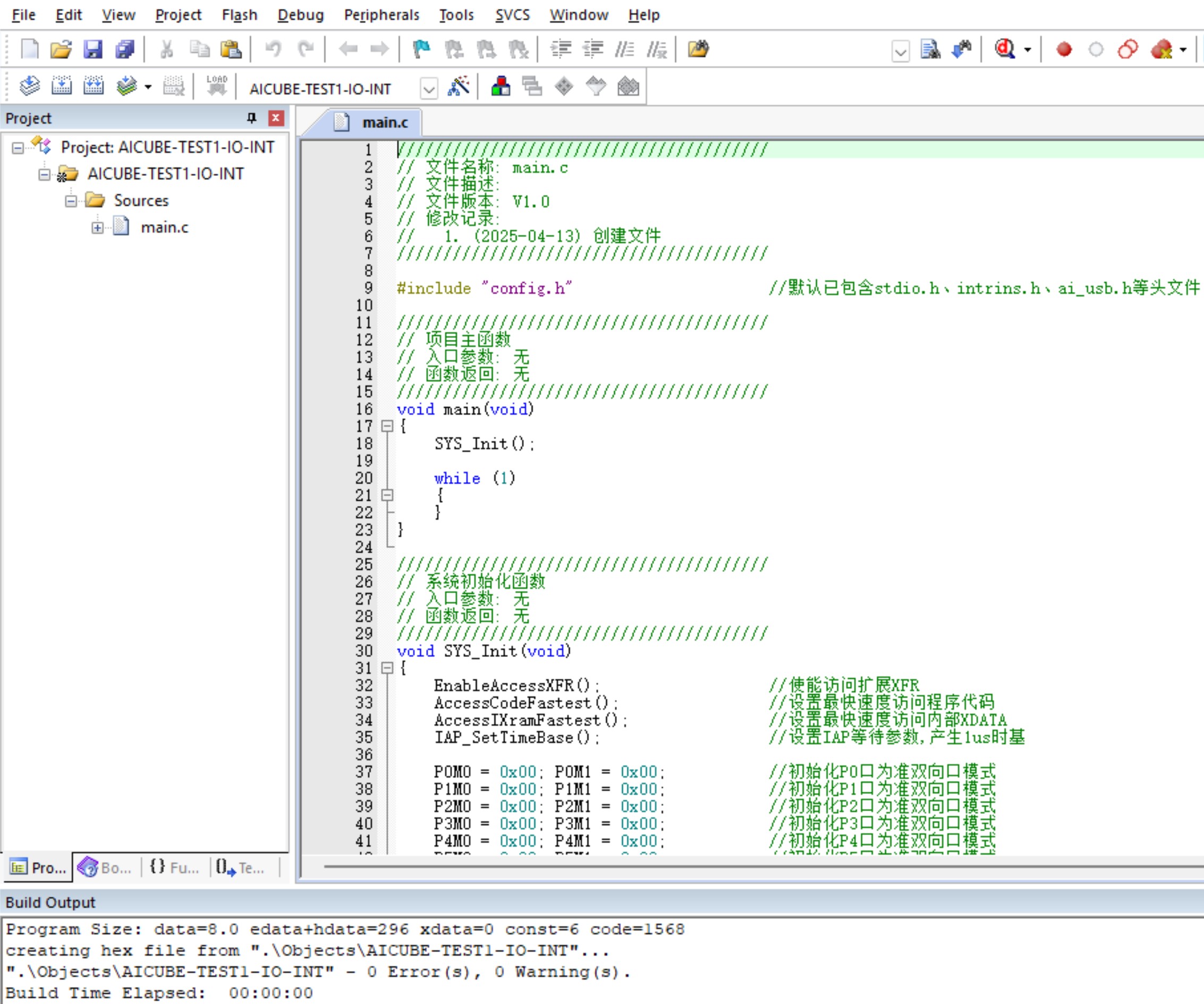The image size is (1204, 1004).
Task: Select main.c in project tree
Action: (165, 228)
